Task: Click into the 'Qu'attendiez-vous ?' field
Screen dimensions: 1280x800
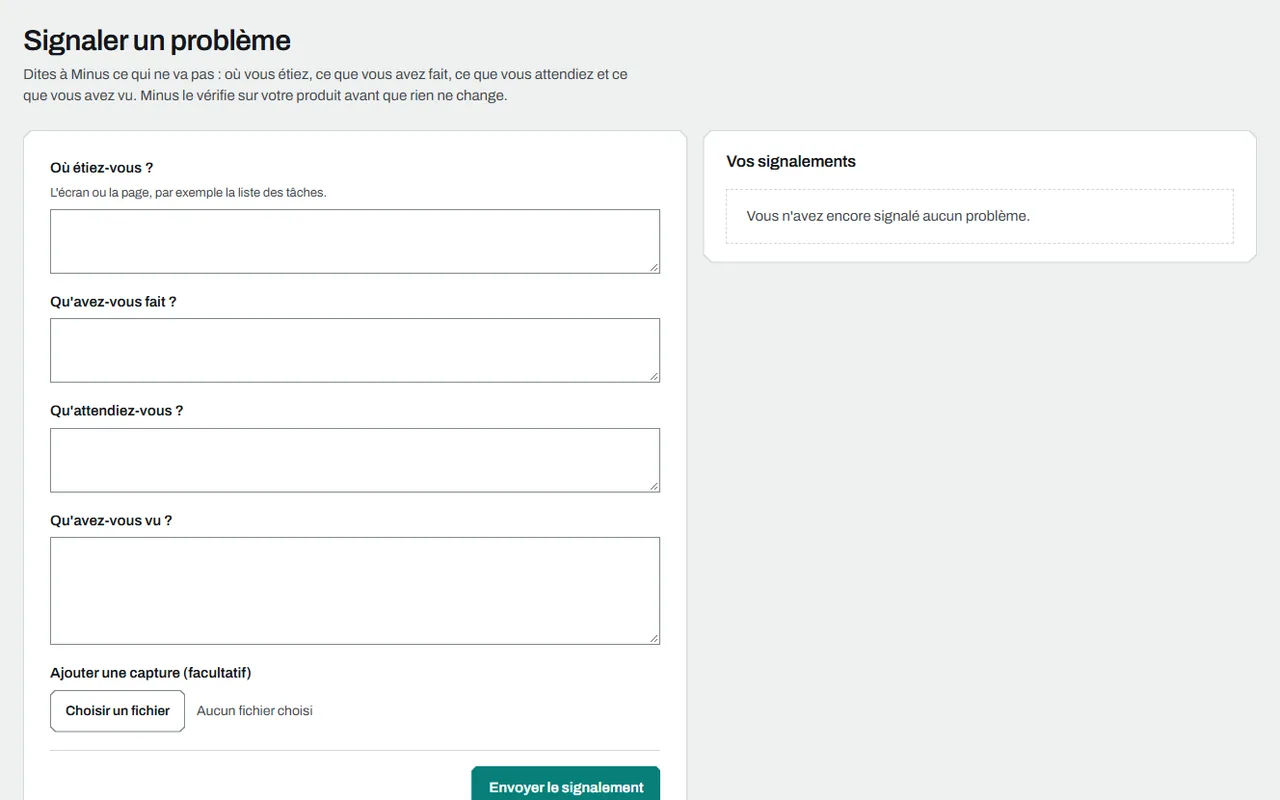Action: coord(355,460)
